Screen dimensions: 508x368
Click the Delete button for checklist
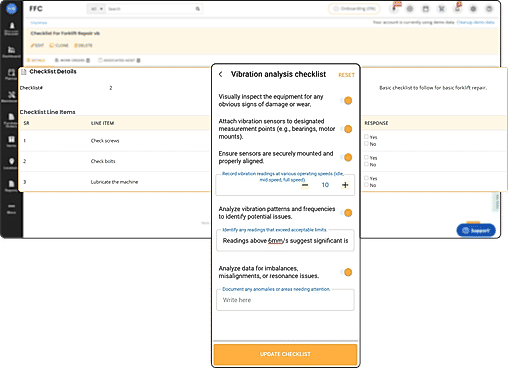pos(83,45)
